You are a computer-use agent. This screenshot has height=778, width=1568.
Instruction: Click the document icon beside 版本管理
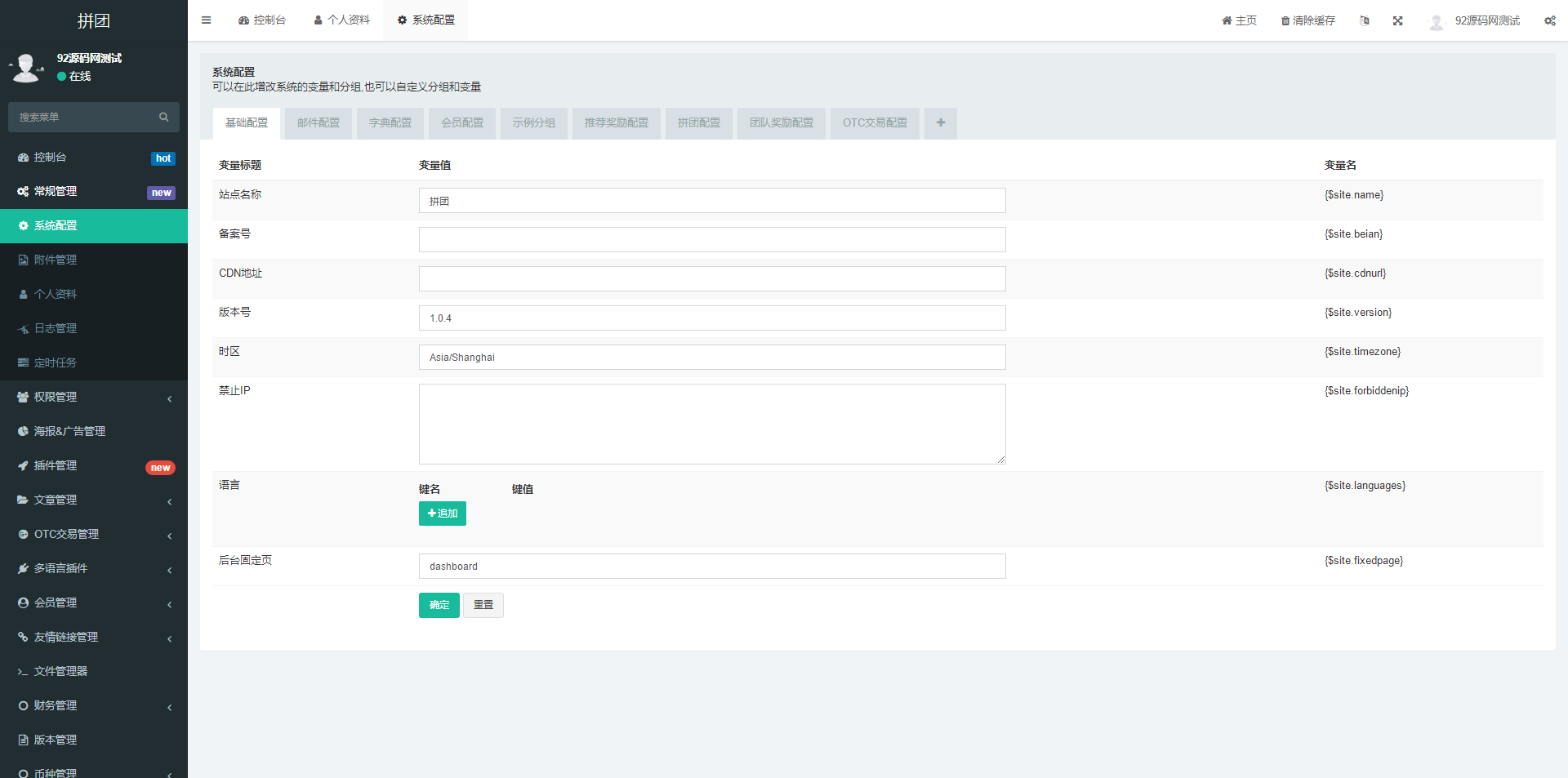[x=23, y=740]
